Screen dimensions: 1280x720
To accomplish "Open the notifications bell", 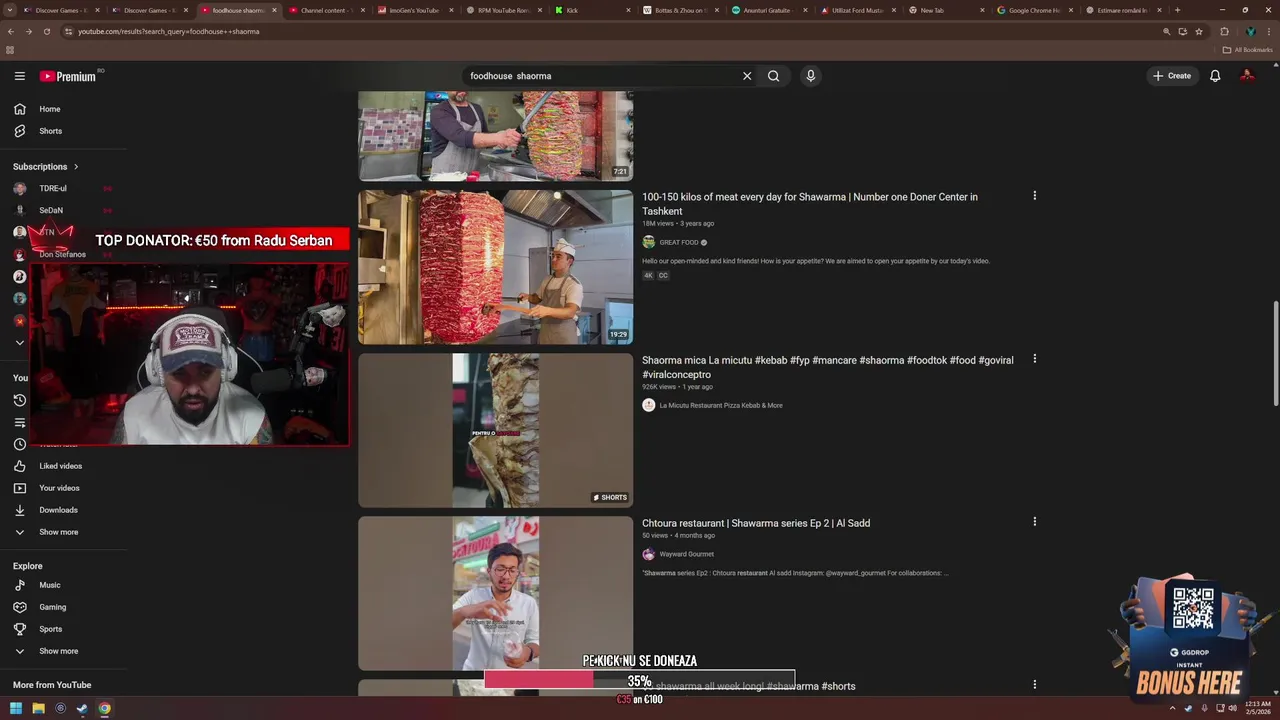I will (1215, 76).
